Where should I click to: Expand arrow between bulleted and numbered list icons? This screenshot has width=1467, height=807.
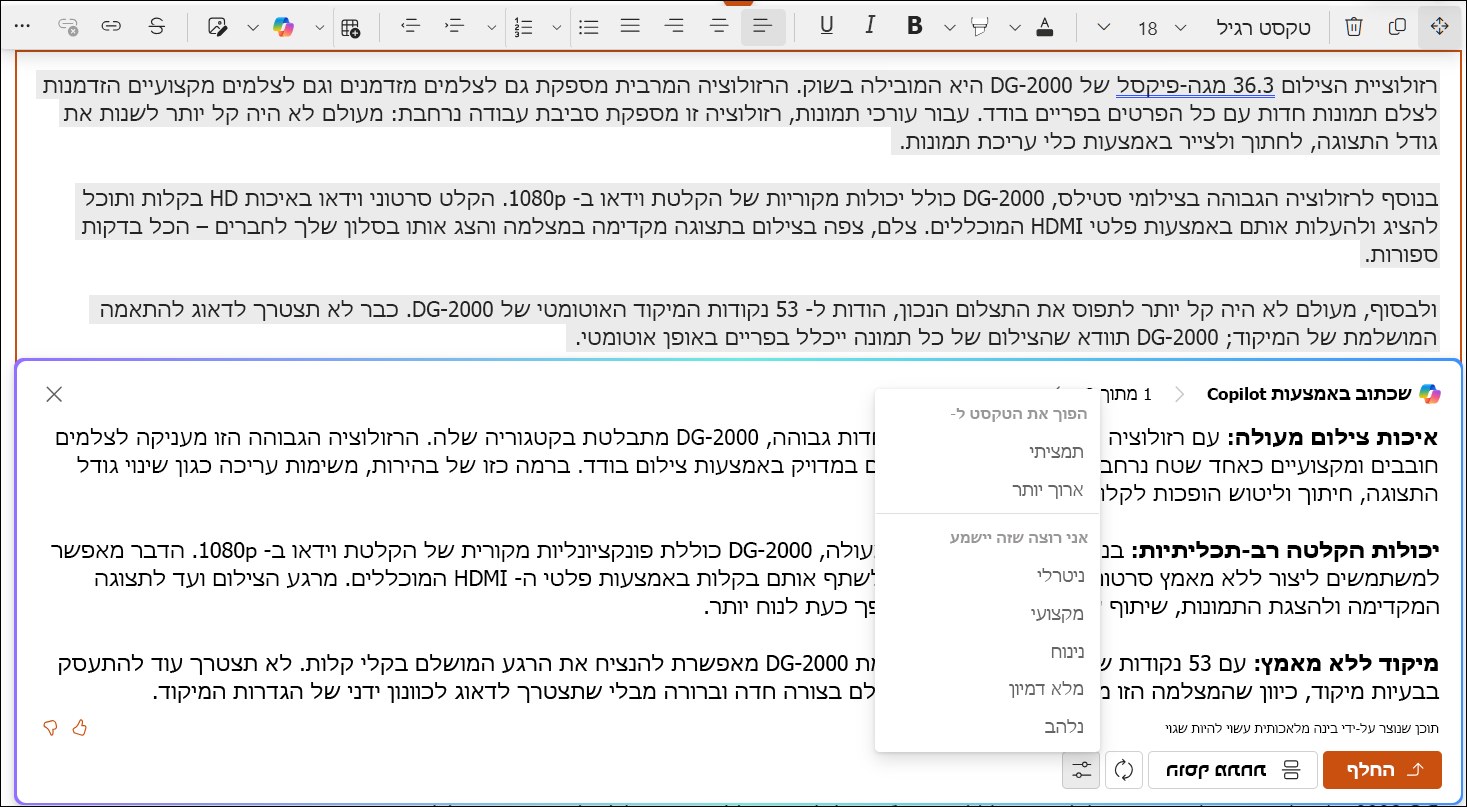tap(556, 28)
